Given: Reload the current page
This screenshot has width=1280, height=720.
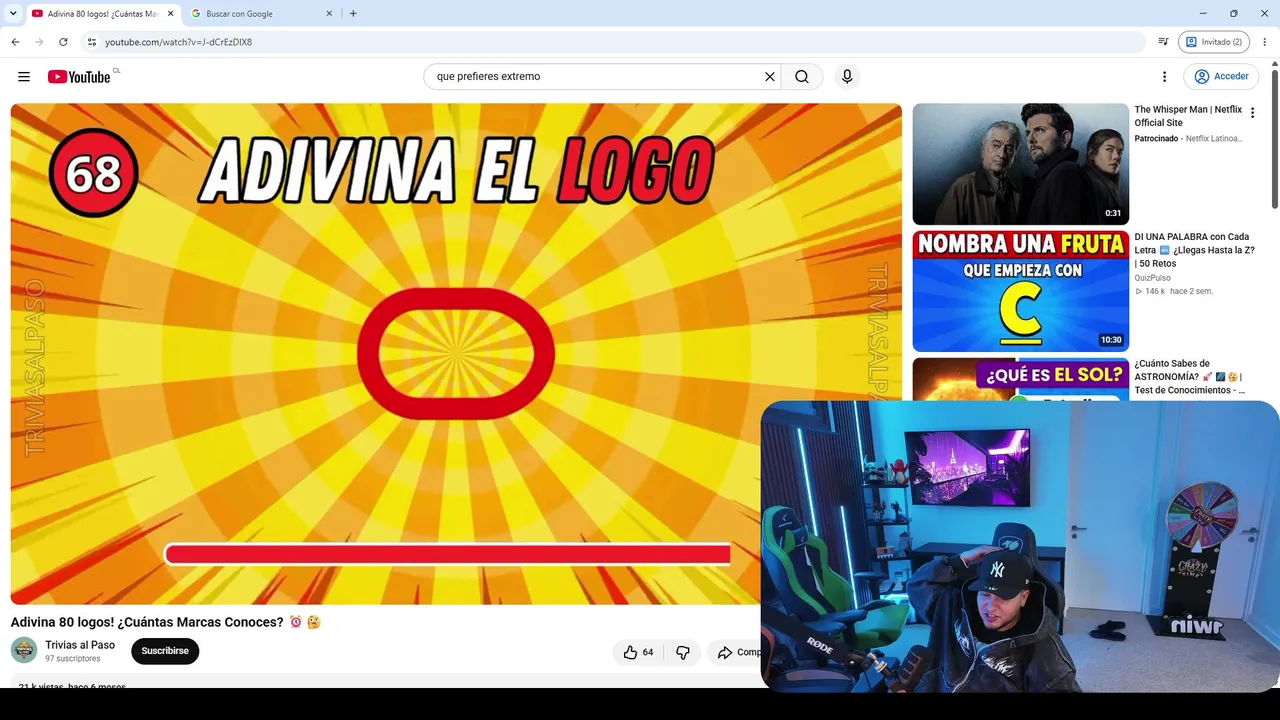Looking at the screenshot, I should tap(63, 42).
